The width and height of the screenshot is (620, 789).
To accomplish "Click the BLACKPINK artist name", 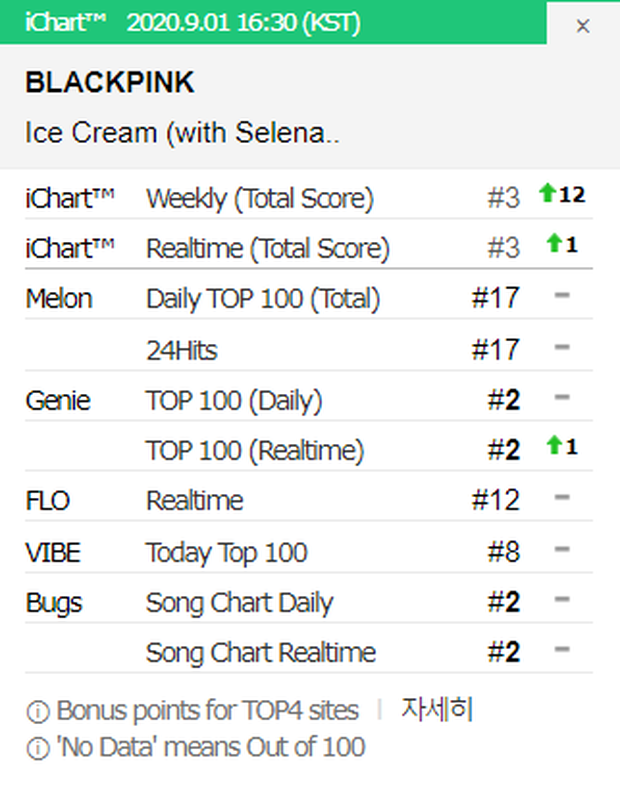I will (110, 83).
